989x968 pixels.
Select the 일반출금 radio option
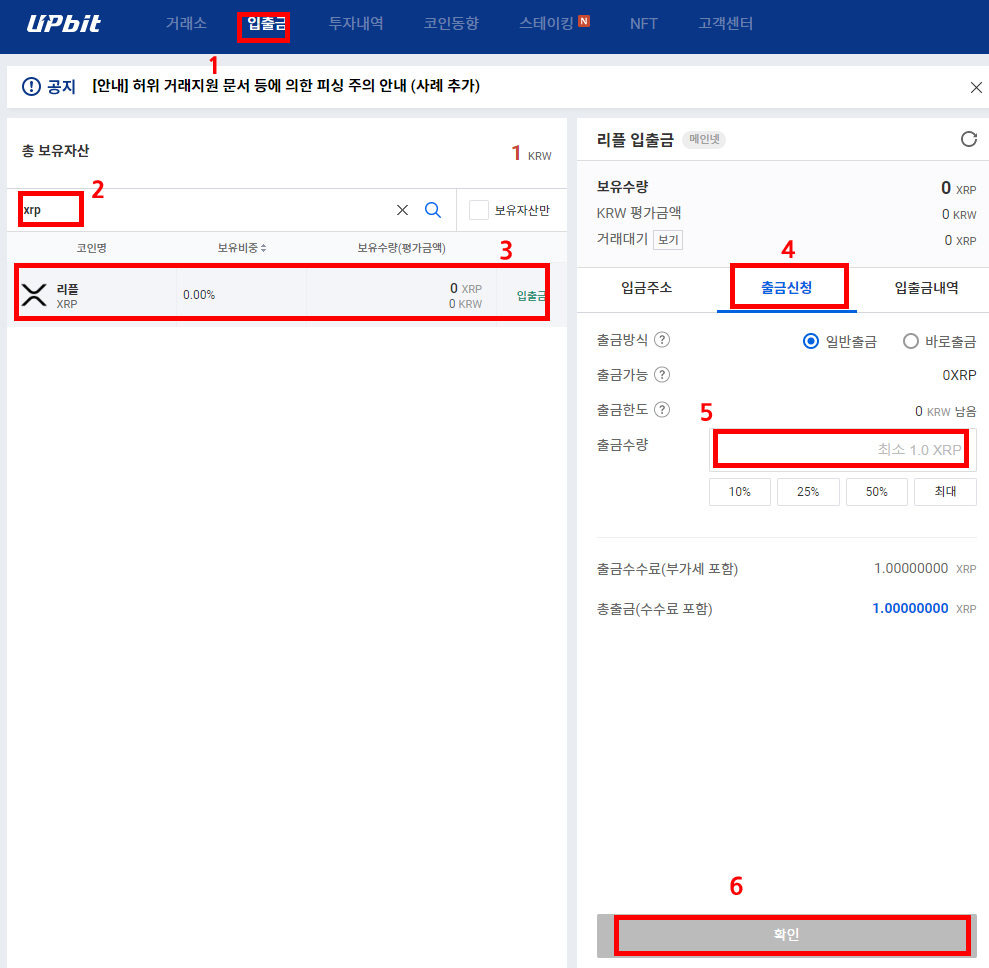tap(811, 341)
